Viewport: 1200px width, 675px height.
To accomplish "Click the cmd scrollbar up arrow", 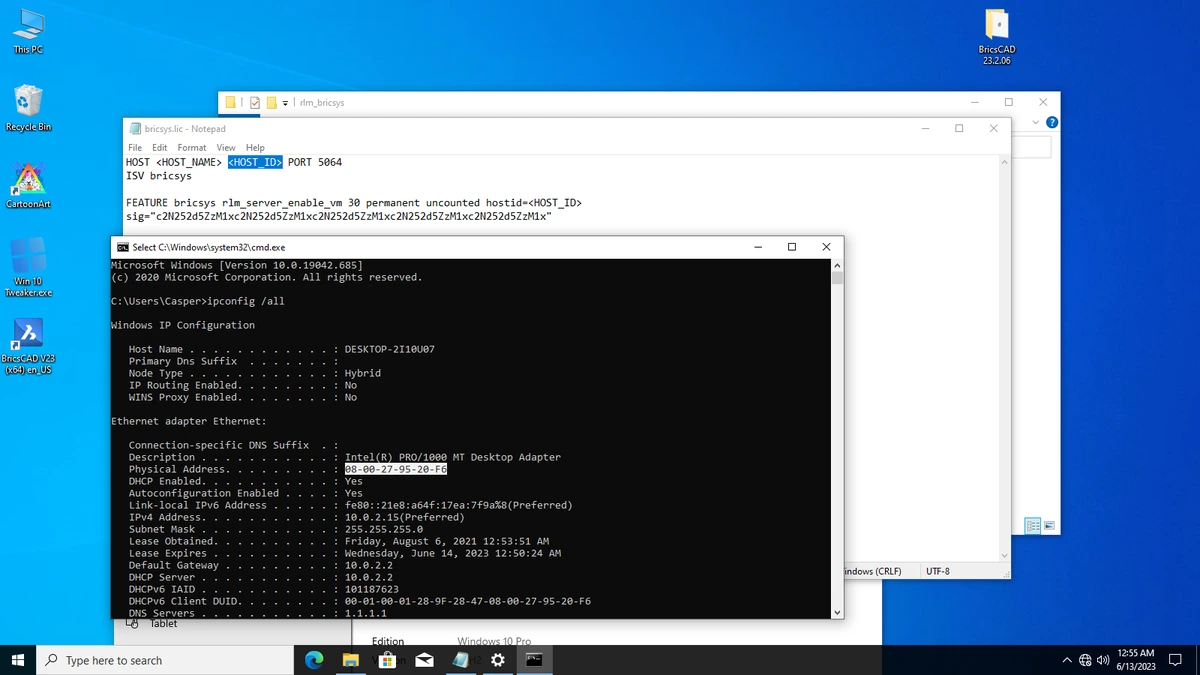I will 837,265.
